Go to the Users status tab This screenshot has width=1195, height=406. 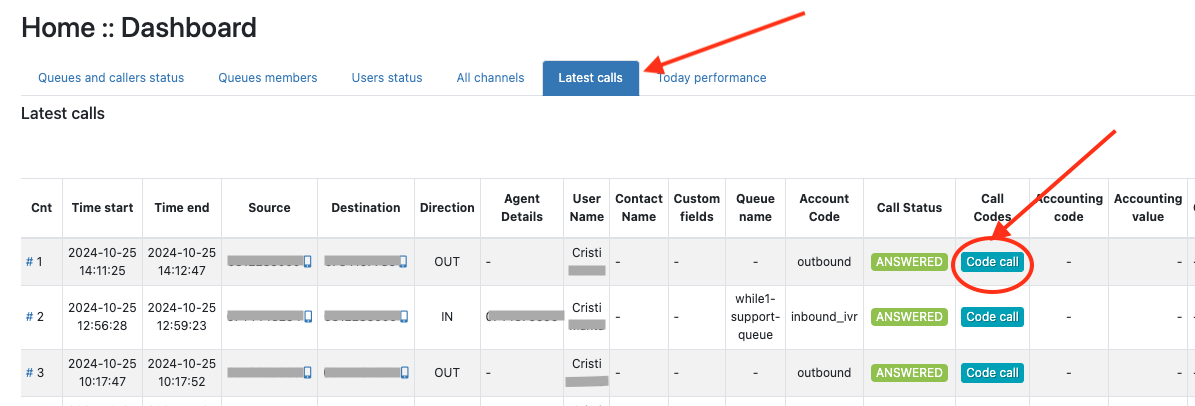click(387, 78)
